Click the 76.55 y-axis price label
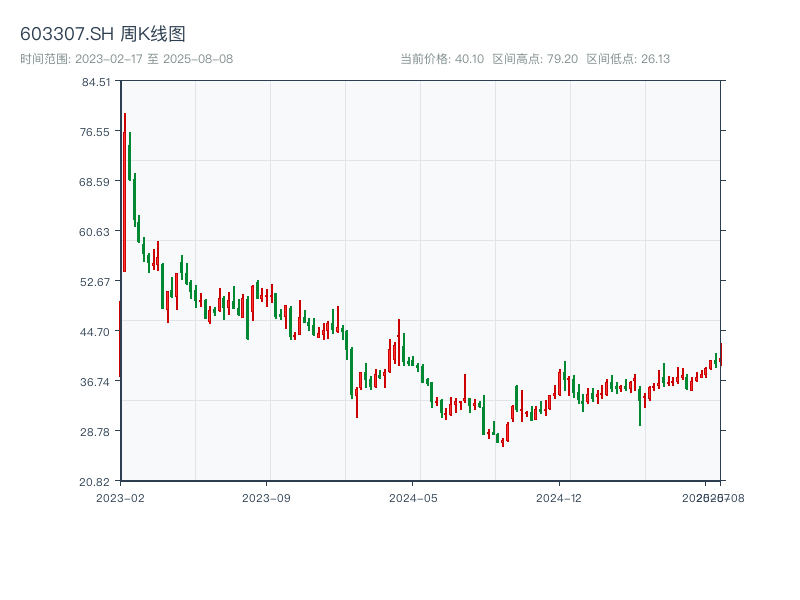The image size is (800, 600). click(x=97, y=132)
